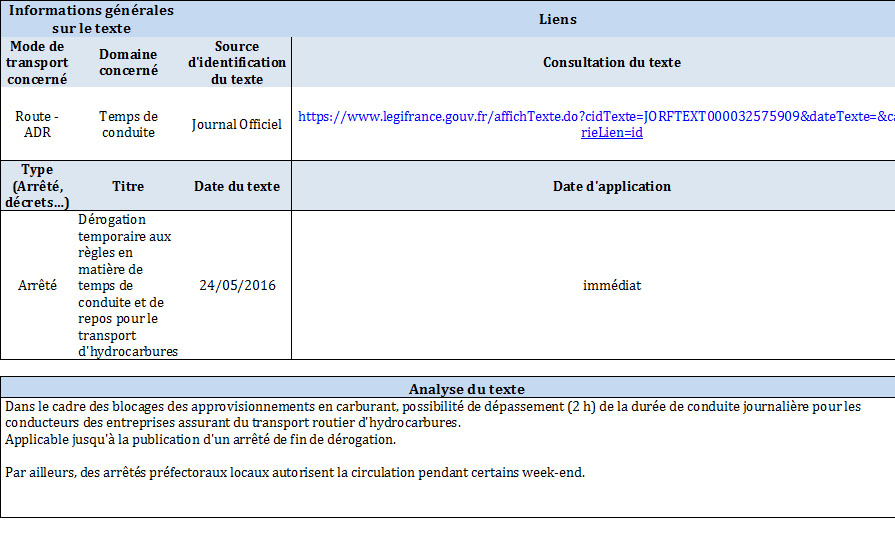Click the 'Analyse du texte' section header
Screen dimensions: 895x547
(466, 388)
